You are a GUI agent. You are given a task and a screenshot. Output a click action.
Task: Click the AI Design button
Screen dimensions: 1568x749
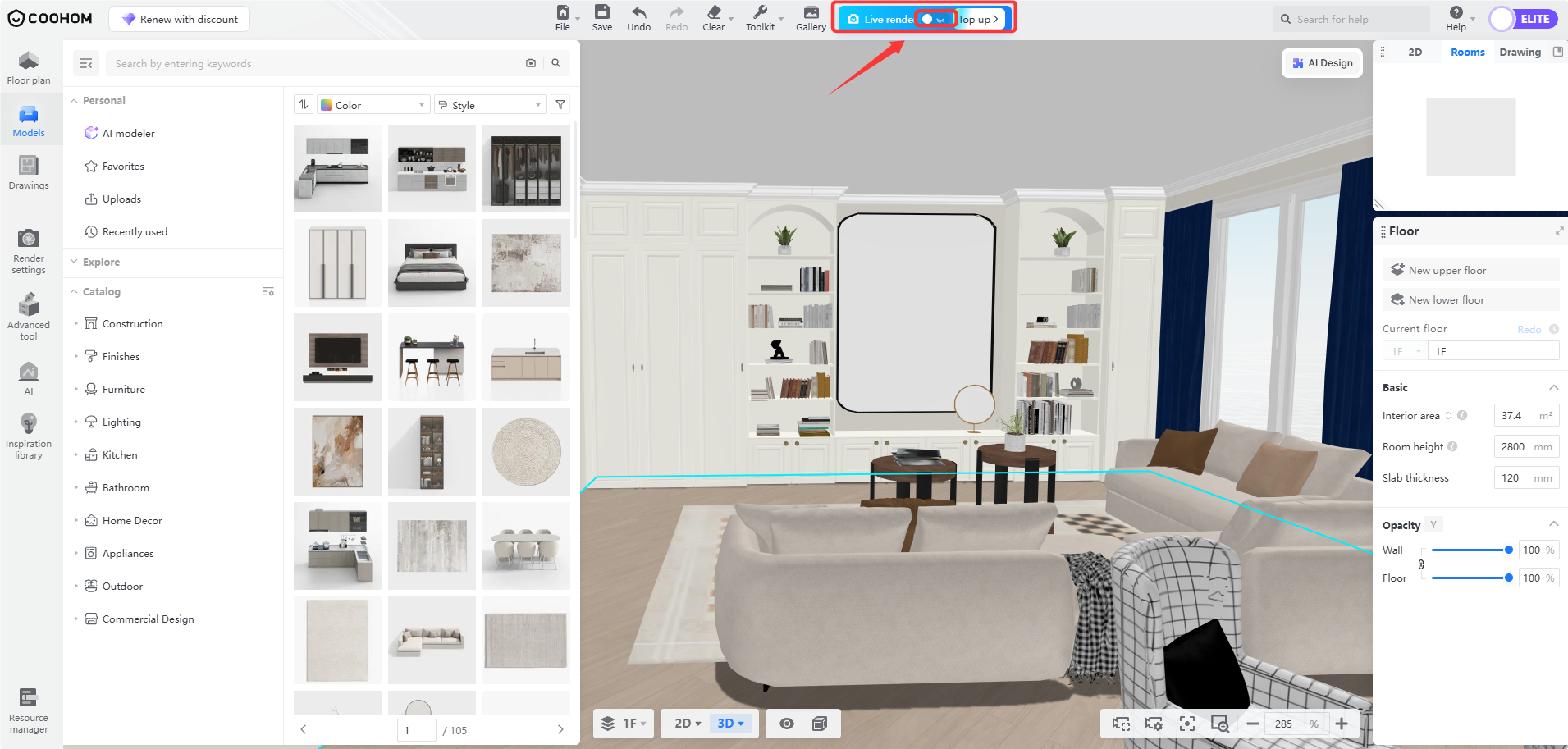pyautogui.click(x=1322, y=63)
